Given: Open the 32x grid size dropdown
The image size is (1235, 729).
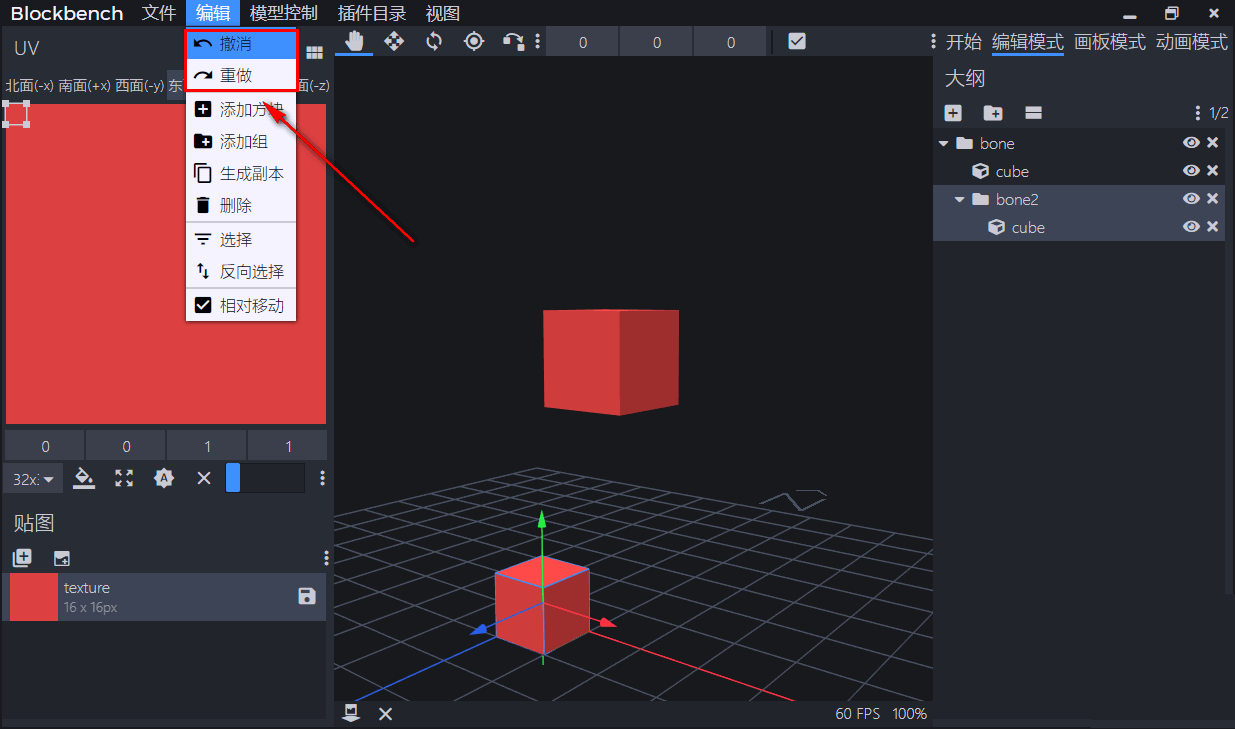Looking at the screenshot, I should pyautogui.click(x=33, y=479).
